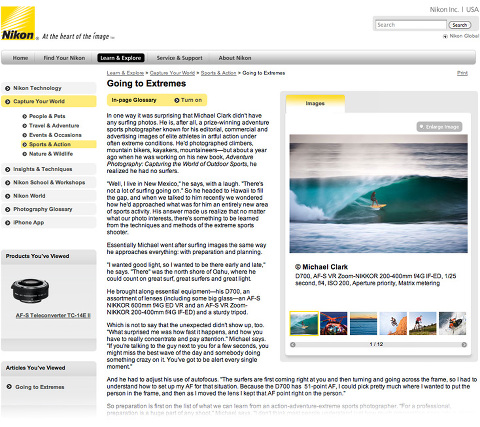Select the mountain biker thumbnail
The width and height of the screenshot is (480, 427).
[x=423, y=323]
